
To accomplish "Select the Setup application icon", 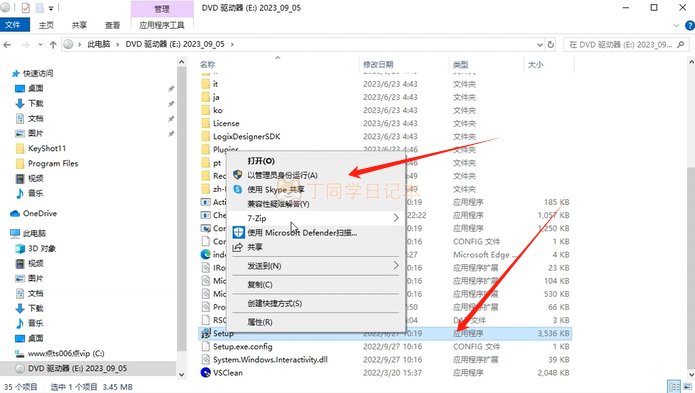I will click(206, 334).
